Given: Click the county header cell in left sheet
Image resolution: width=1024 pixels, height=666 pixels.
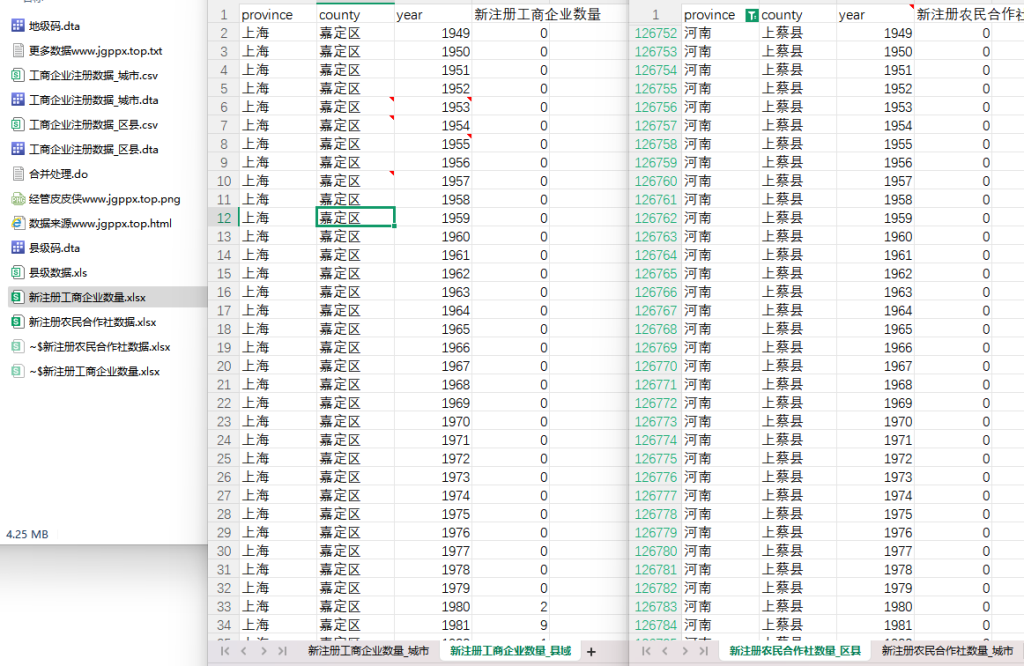Looking at the screenshot, I should pos(355,14).
